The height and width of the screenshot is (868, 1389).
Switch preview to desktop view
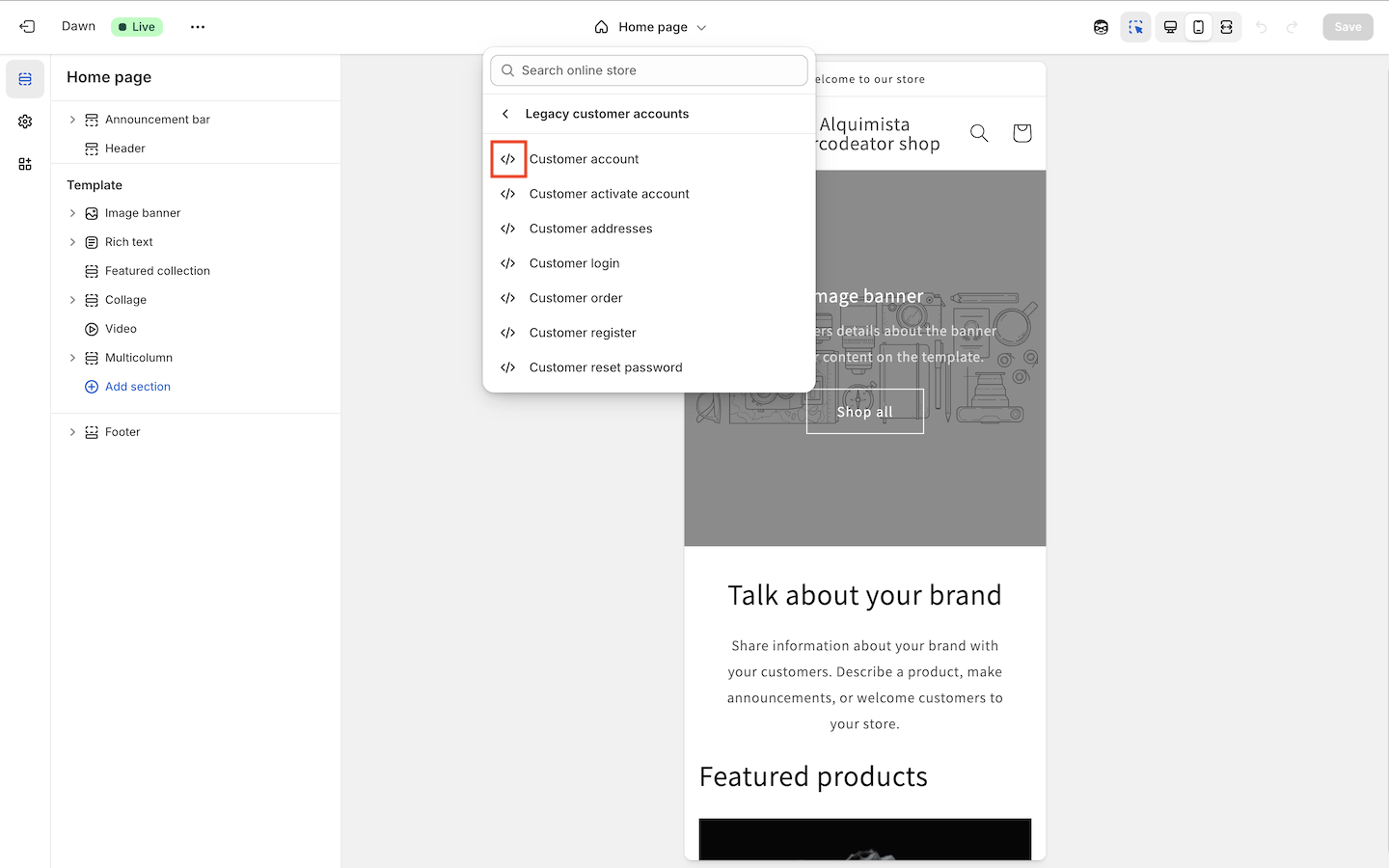point(1170,27)
